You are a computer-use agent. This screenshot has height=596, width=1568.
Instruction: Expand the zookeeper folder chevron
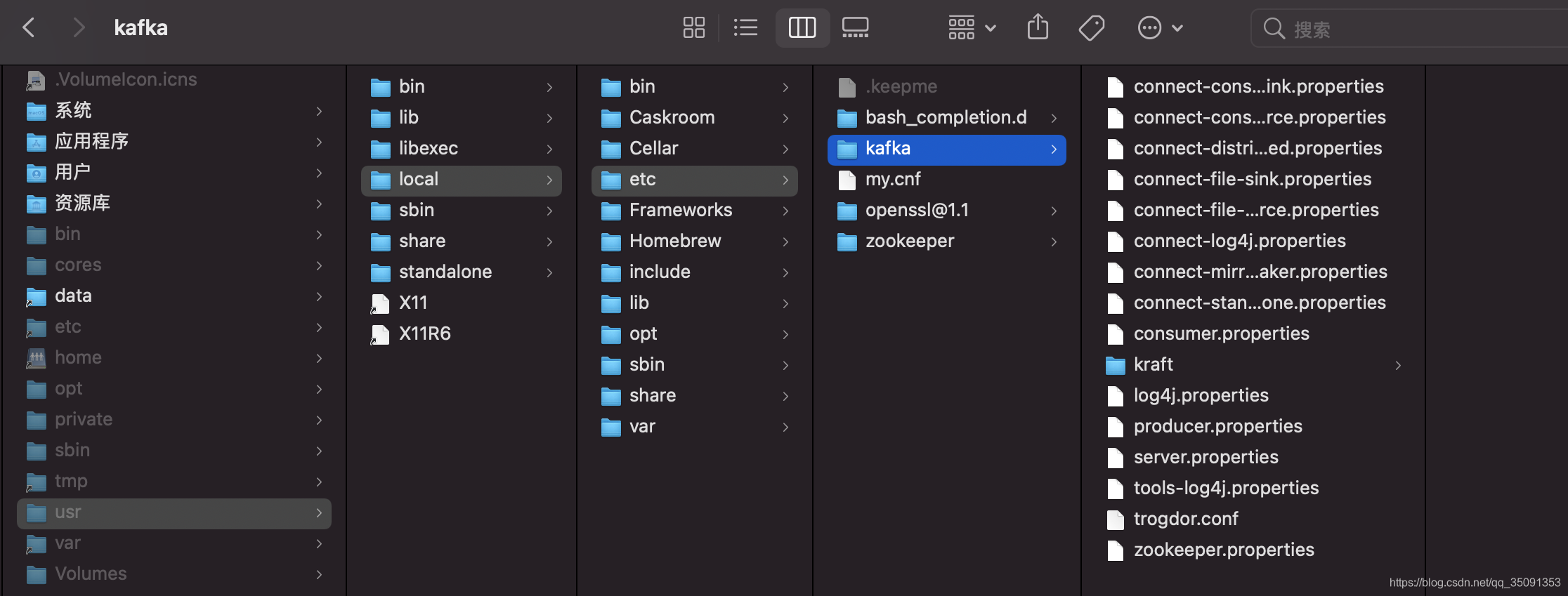point(1054,241)
